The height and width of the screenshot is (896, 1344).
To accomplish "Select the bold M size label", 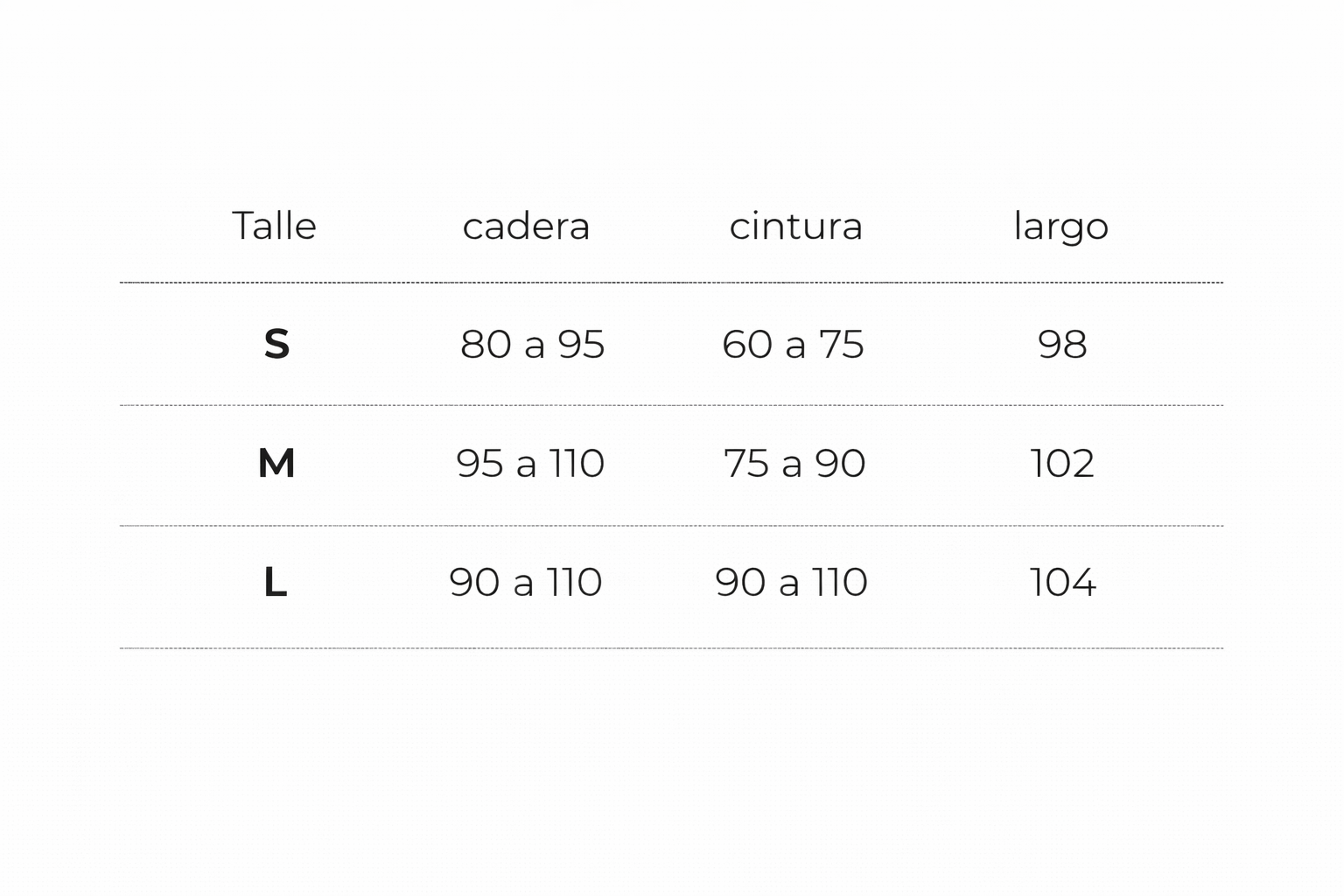I will (276, 463).
